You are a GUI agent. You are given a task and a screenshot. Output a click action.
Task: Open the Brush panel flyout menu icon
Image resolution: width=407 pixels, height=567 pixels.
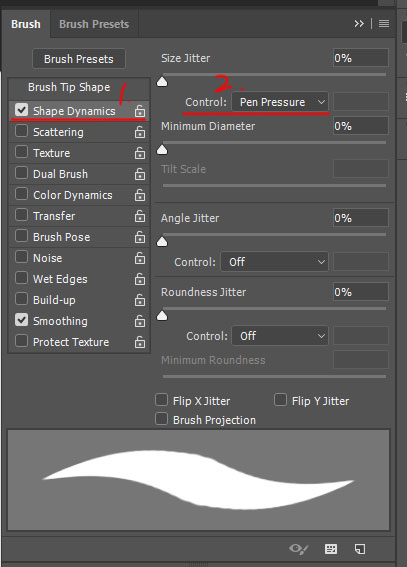click(x=384, y=24)
